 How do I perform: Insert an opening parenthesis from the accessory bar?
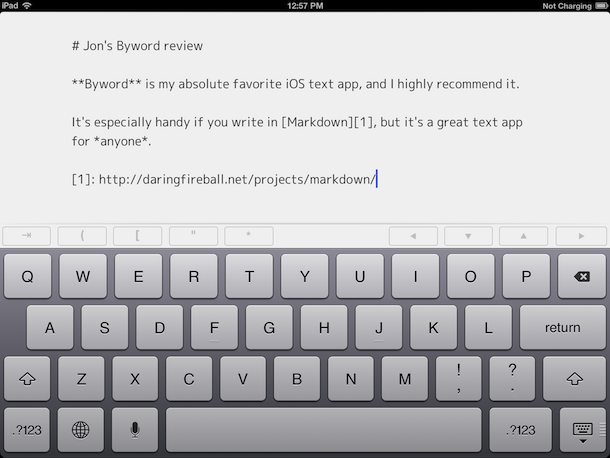82,236
